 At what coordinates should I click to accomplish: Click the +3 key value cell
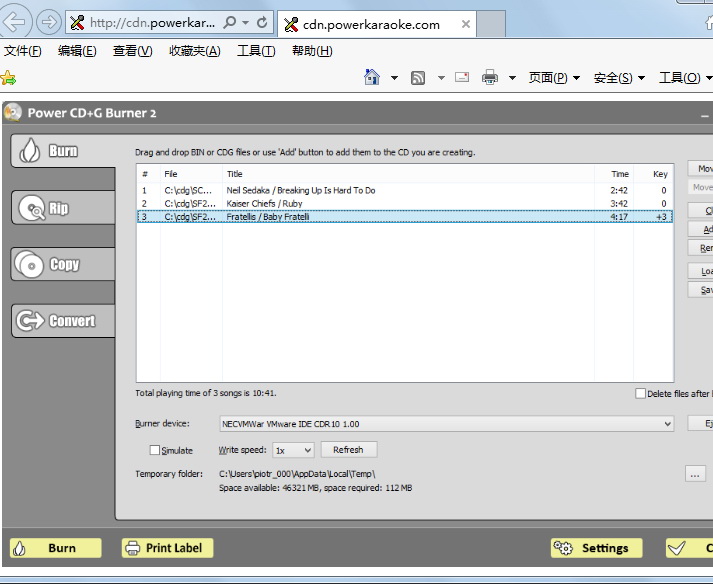661,217
